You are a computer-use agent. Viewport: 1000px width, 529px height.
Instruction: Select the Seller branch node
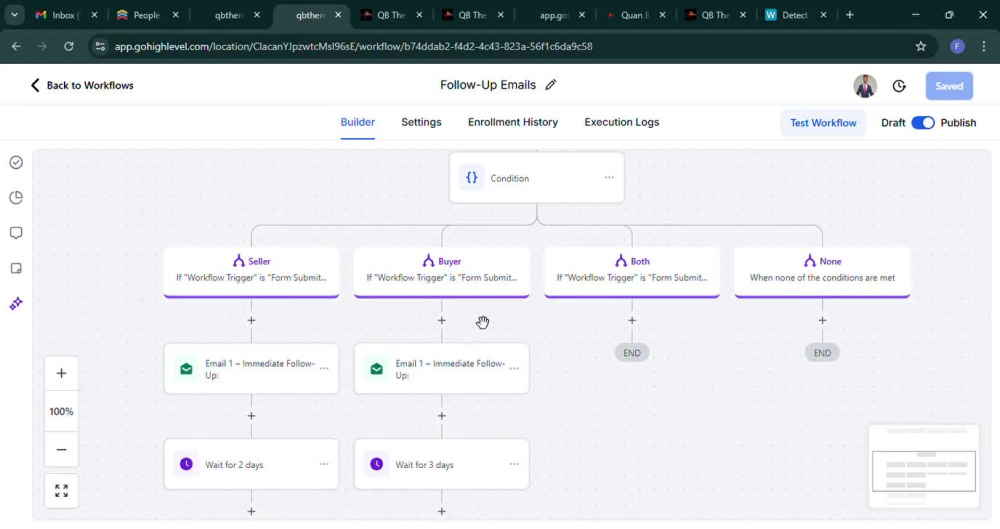tap(251, 271)
